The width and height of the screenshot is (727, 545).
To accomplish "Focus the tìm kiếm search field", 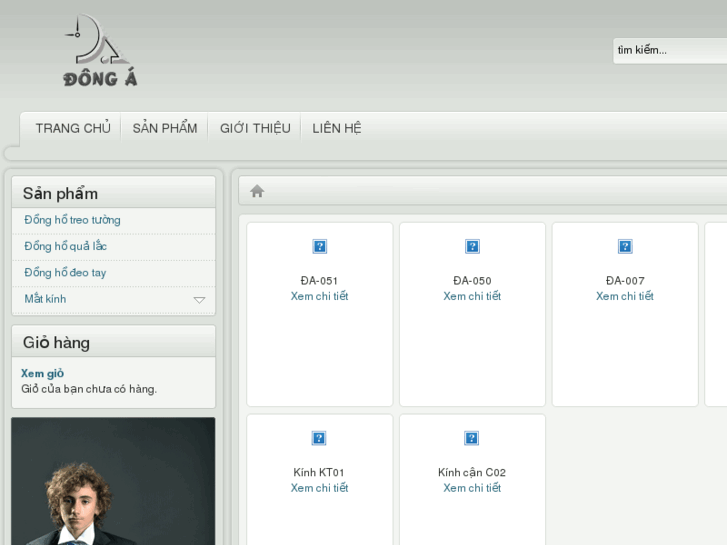I will pyautogui.click(x=670, y=51).
